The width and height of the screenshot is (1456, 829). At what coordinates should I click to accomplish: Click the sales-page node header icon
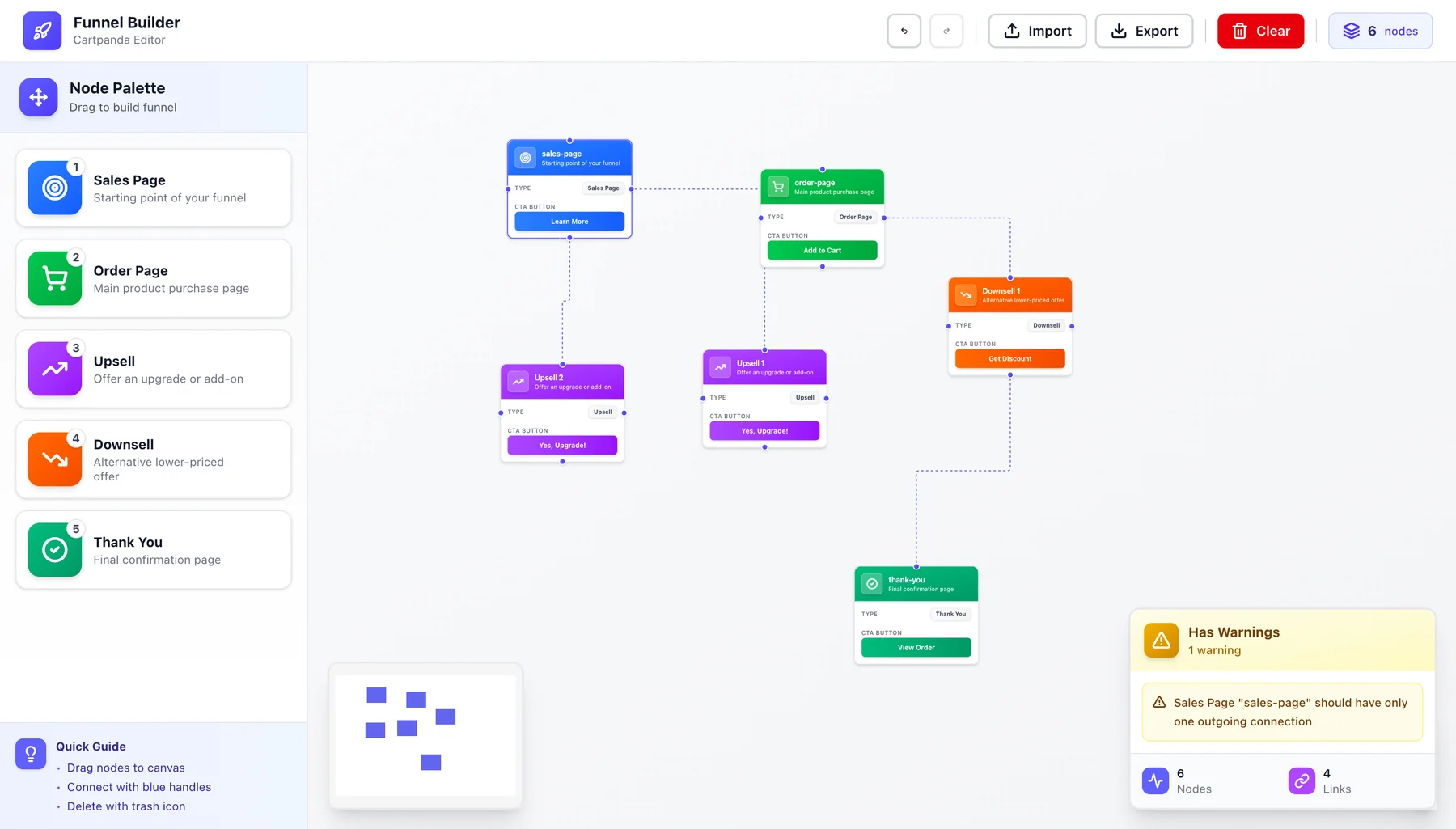526,158
